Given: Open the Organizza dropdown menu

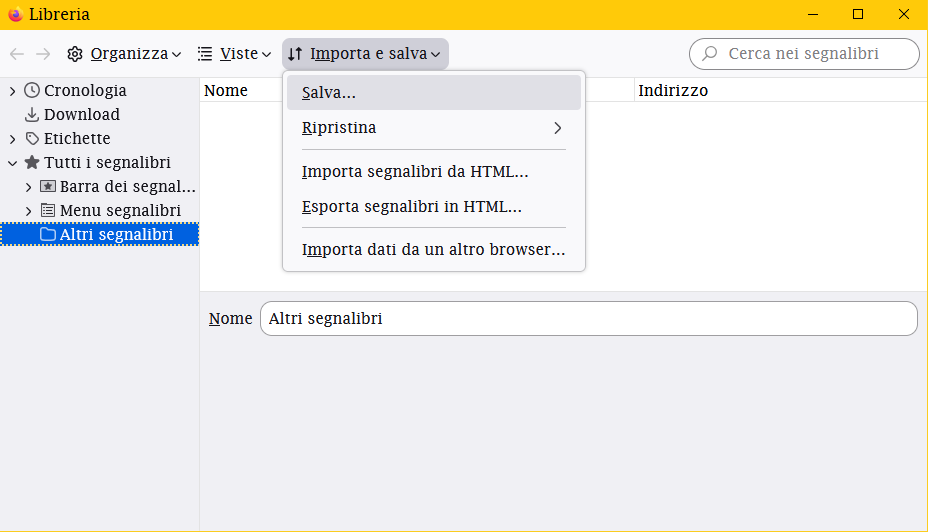Looking at the screenshot, I should pos(124,54).
